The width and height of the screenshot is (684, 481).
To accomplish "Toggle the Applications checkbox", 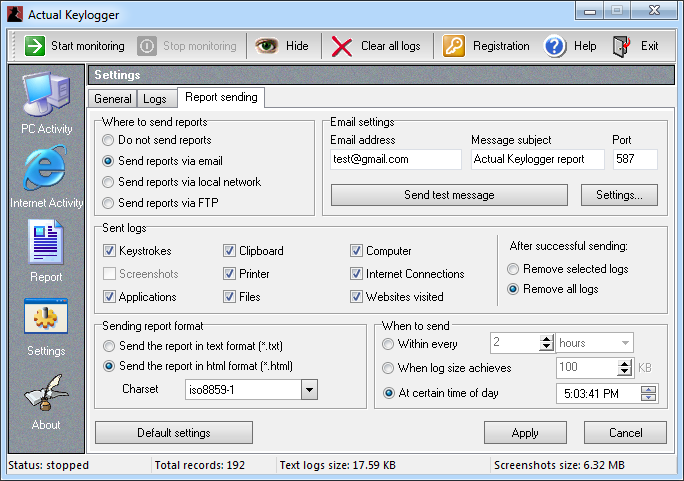I will pos(109,297).
